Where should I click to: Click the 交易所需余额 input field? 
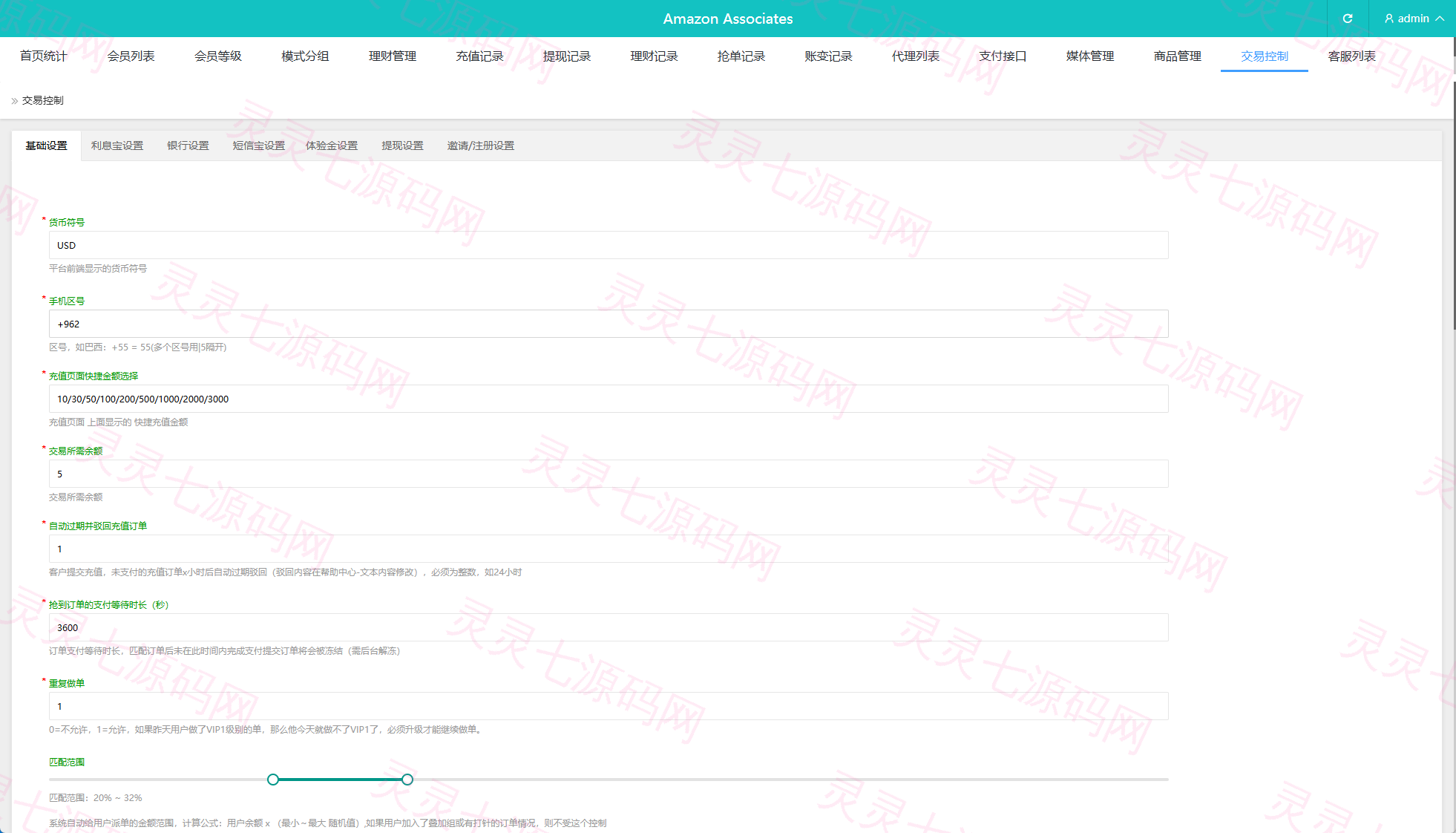[609, 474]
